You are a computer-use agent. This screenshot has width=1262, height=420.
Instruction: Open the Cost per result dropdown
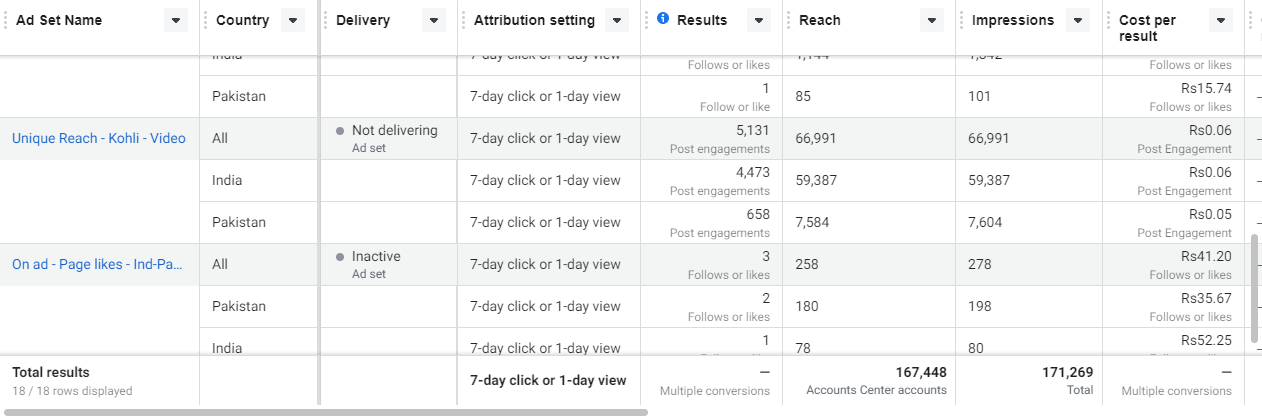1221,20
